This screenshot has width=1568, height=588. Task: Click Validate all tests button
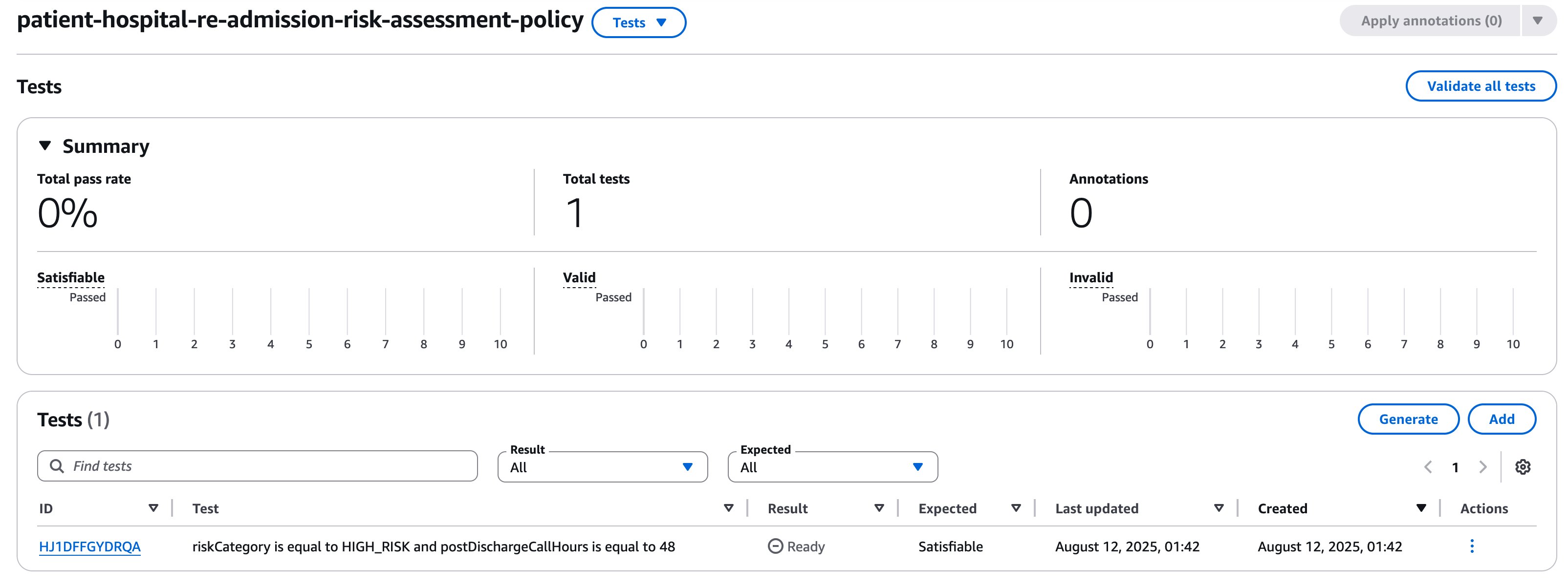click(1481, 86)
